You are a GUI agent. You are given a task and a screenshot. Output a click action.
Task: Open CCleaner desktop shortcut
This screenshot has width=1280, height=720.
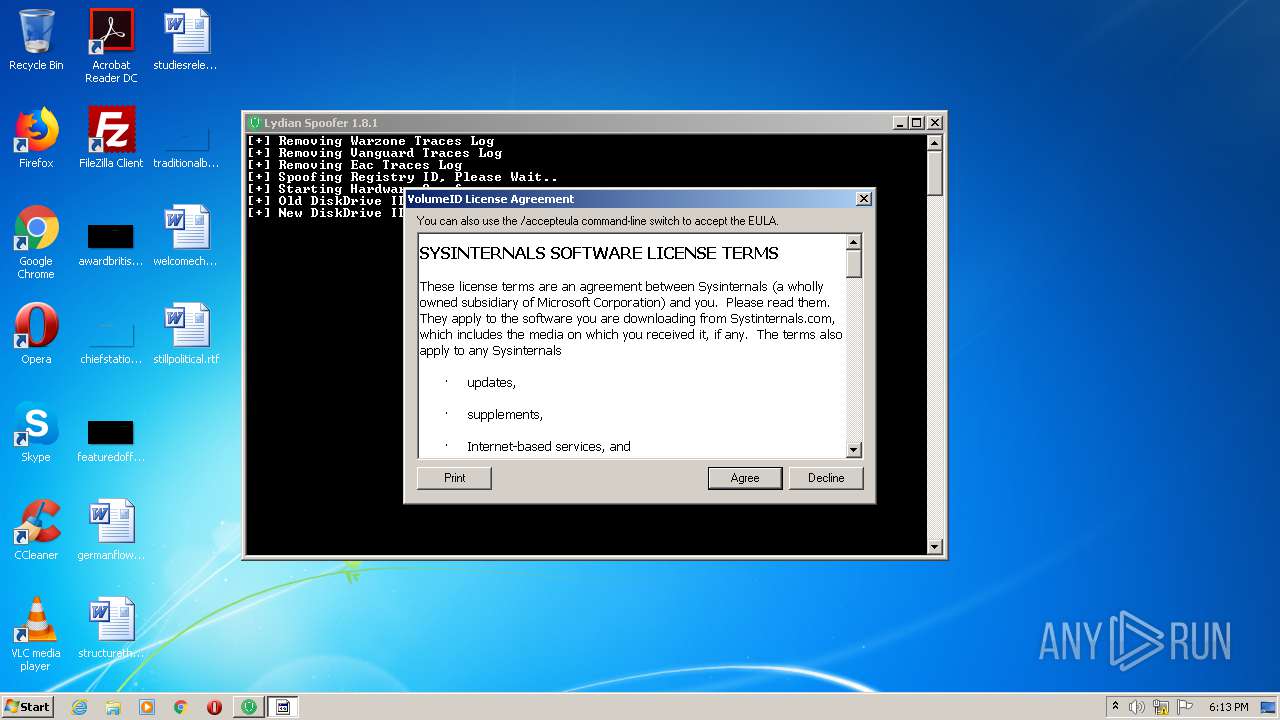[36, 530]
